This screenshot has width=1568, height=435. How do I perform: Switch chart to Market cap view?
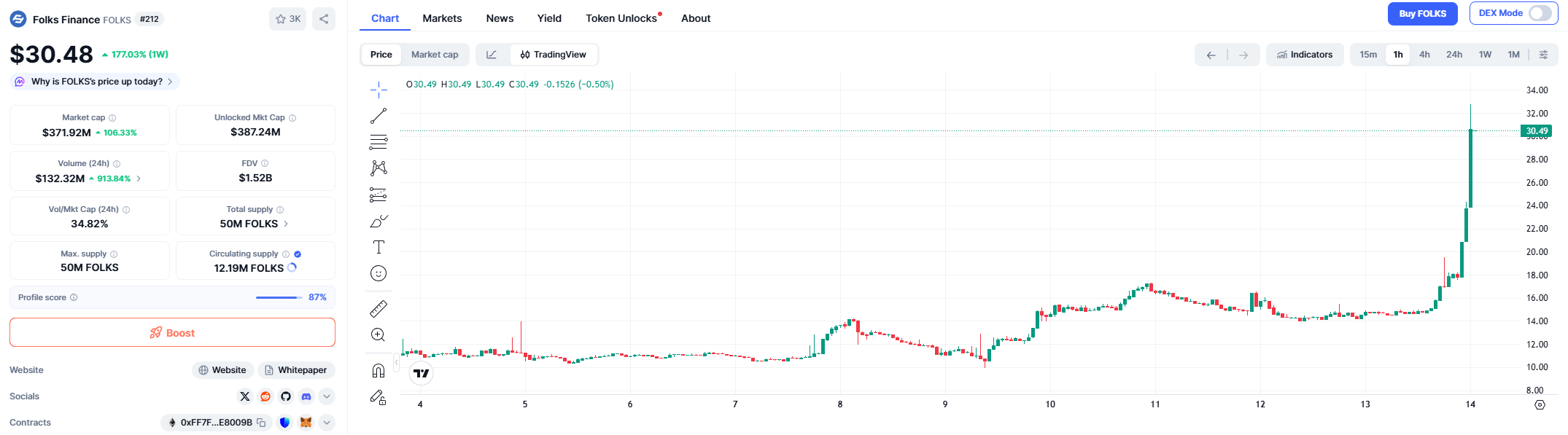pos(435,55)
